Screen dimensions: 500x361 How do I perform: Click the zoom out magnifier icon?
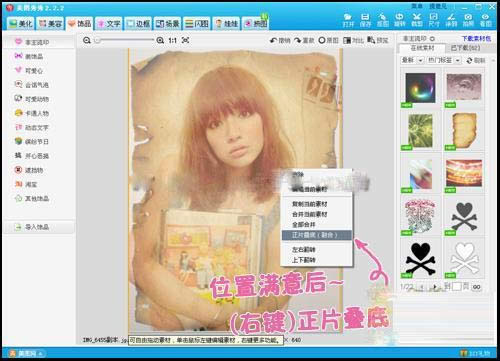87,40
